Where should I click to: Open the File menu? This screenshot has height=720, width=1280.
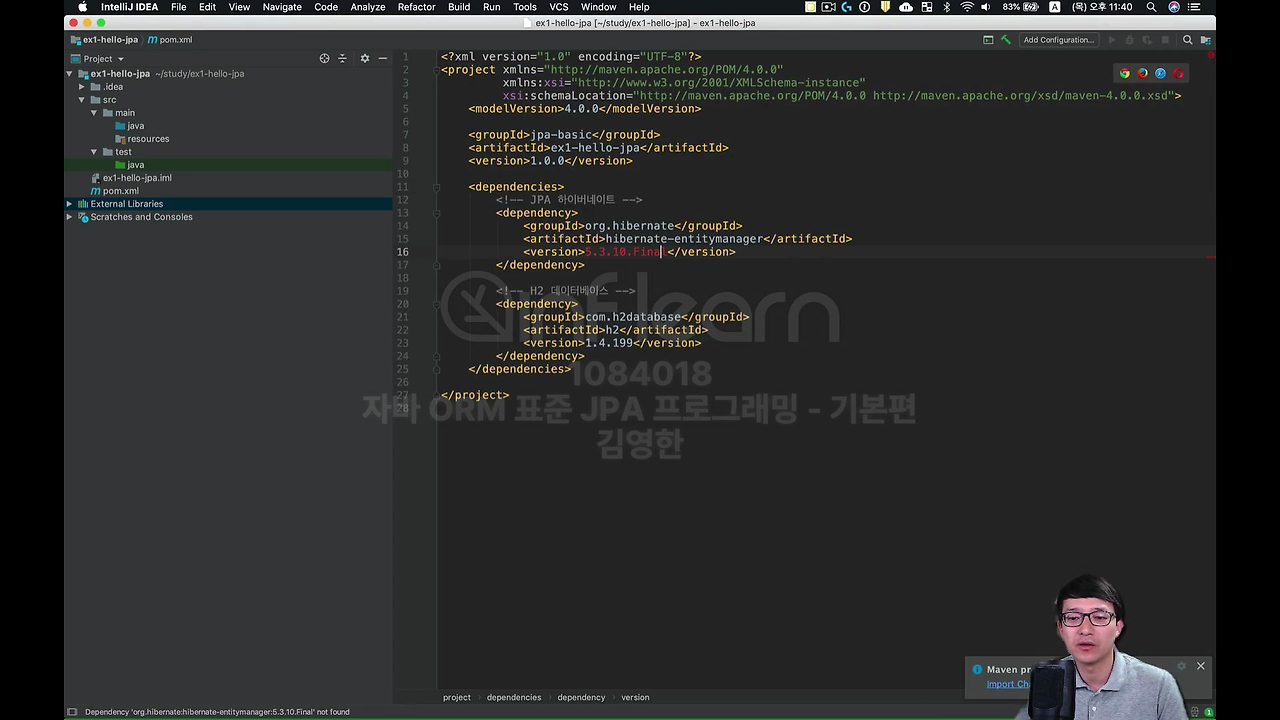click(x=178, y=7)
